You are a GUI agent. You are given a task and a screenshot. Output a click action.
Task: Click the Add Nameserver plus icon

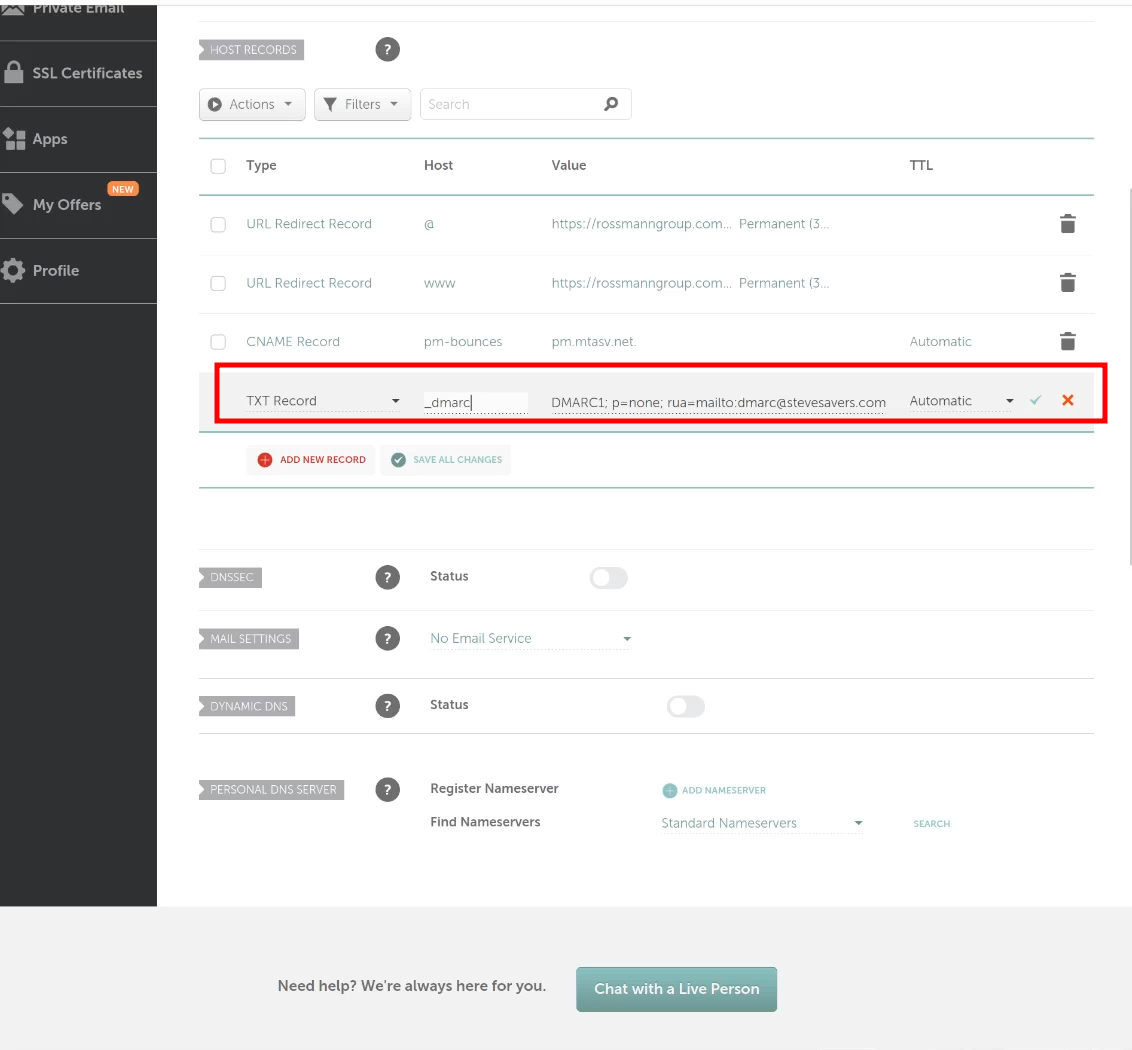click(x=669, y=790)
